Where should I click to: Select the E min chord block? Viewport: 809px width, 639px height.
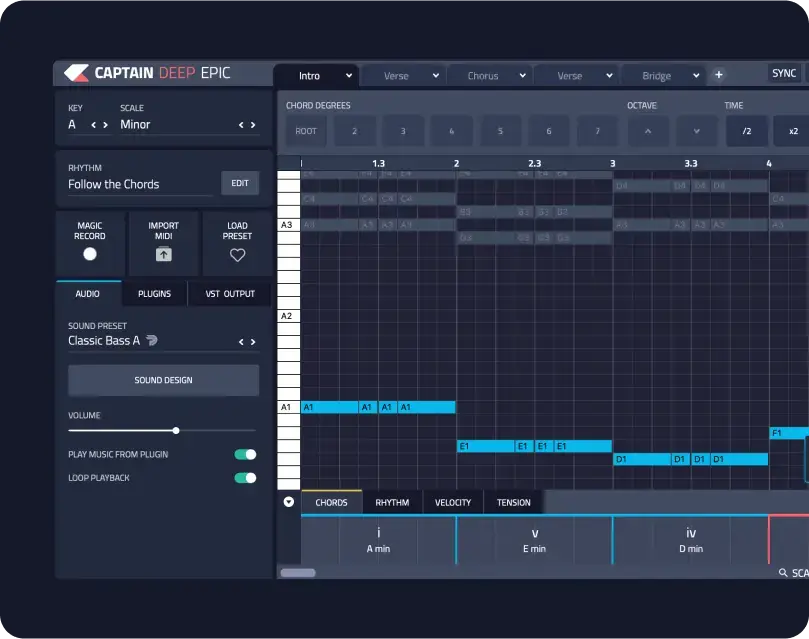(534, 540)
